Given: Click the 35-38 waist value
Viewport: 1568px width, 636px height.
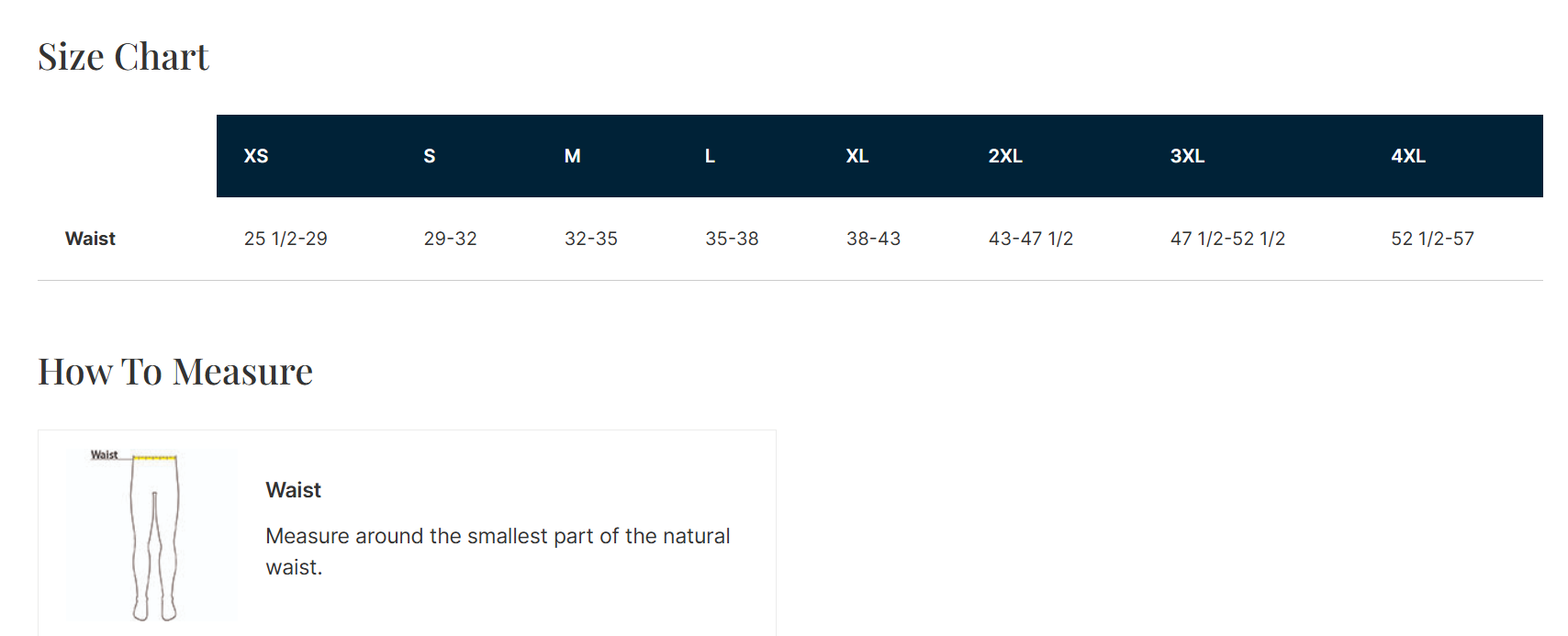Looking at the screenshot, I should click(732, 239).
